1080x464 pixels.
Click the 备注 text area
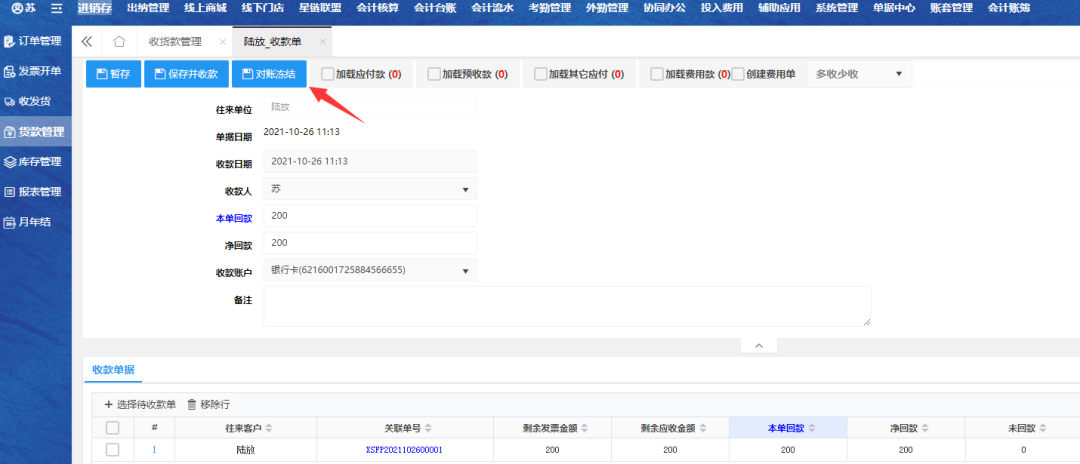pos(566,306)
